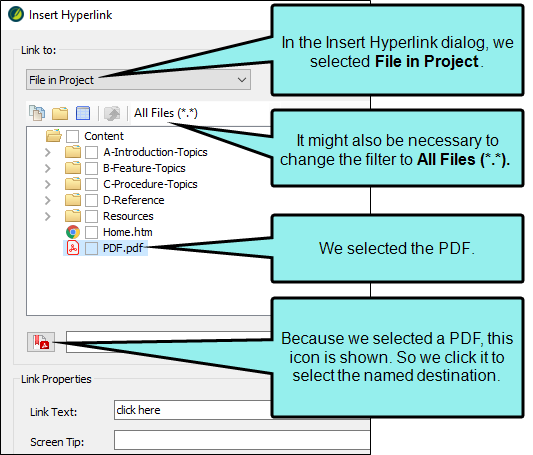The height and width of the screenshot is (455, 533).
Task: Click the PDF named destination bookmark icon
Action: 41,342
